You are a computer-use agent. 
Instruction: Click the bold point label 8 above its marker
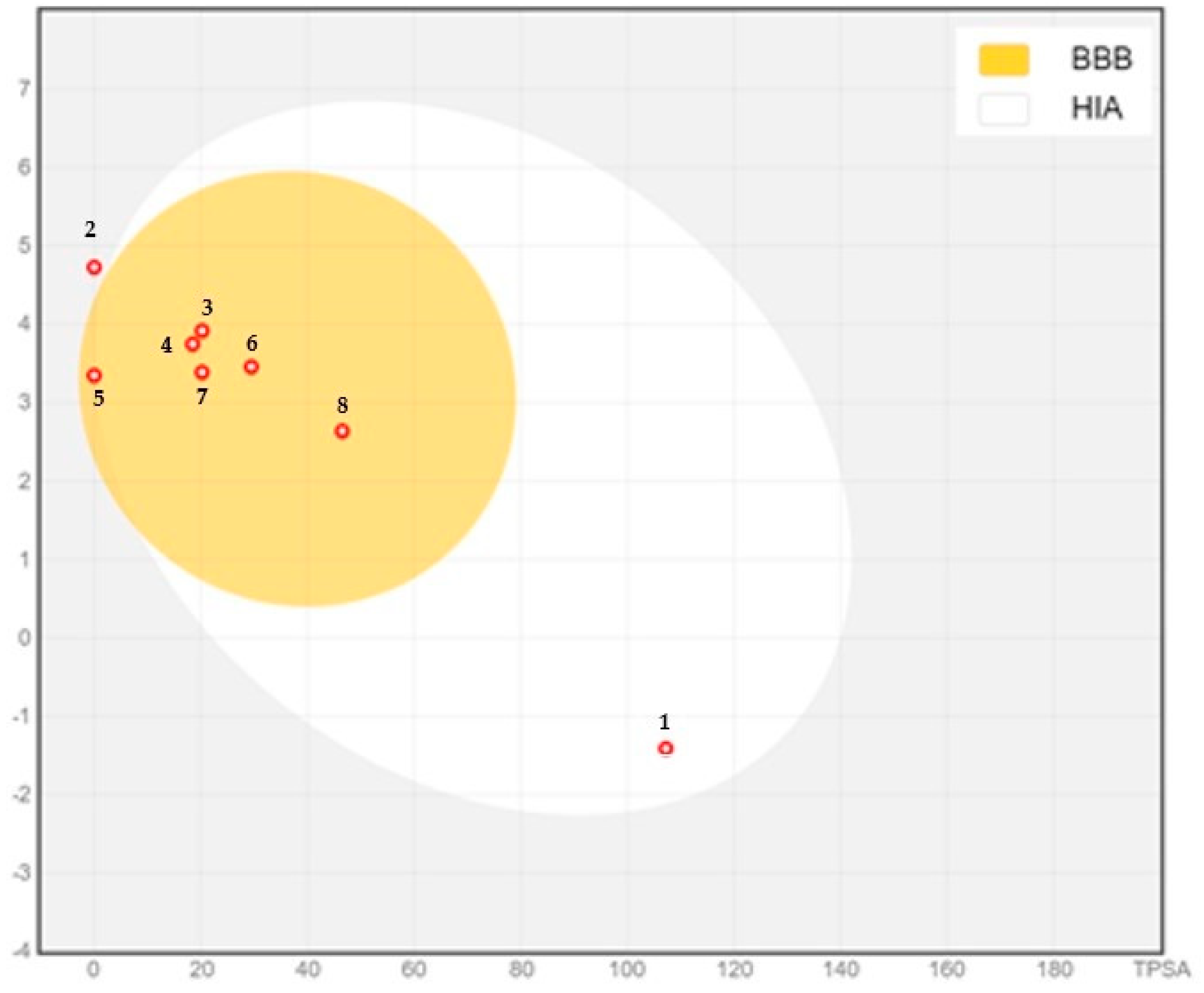(x=342, y=405)
